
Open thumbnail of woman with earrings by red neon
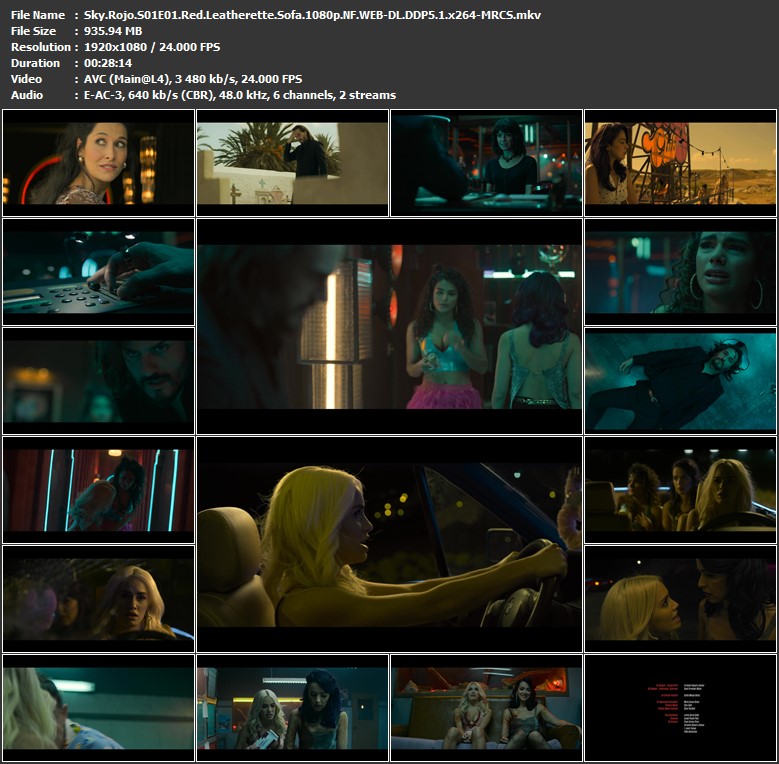pyautogui.click(x=98, y=163)
